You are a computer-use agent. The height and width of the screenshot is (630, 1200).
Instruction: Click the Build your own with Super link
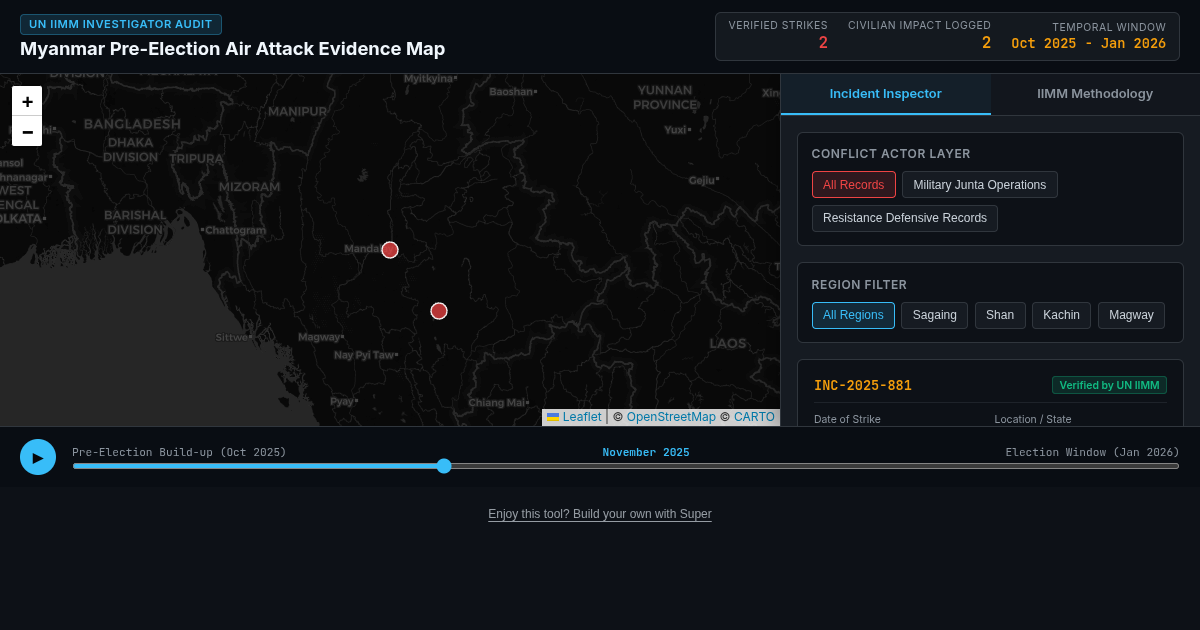(600, 514)
